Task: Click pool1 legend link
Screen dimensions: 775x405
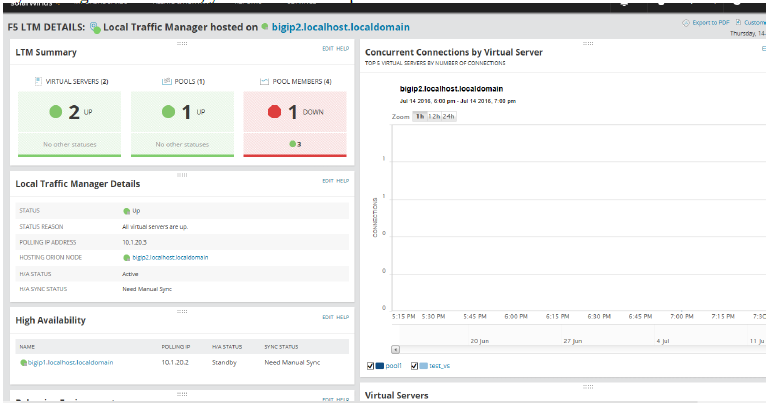Action: [393, 366]
